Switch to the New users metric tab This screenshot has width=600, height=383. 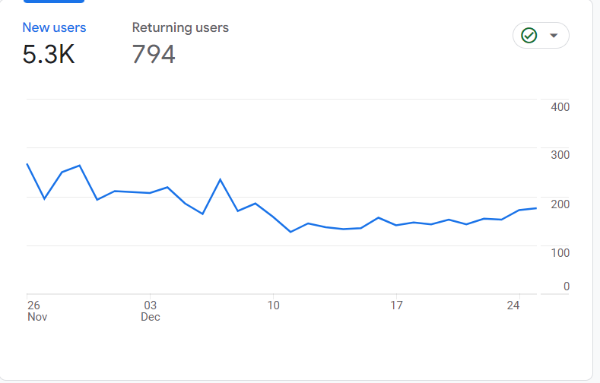point(54,28)
